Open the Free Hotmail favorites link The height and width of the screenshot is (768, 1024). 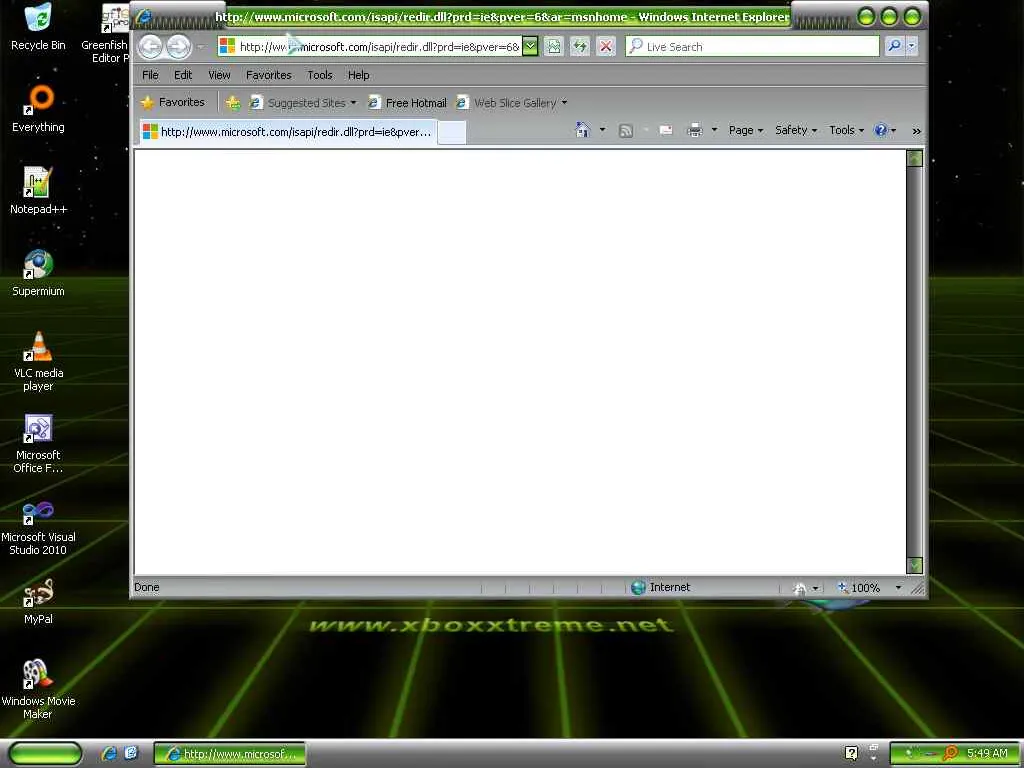point(408,103)
